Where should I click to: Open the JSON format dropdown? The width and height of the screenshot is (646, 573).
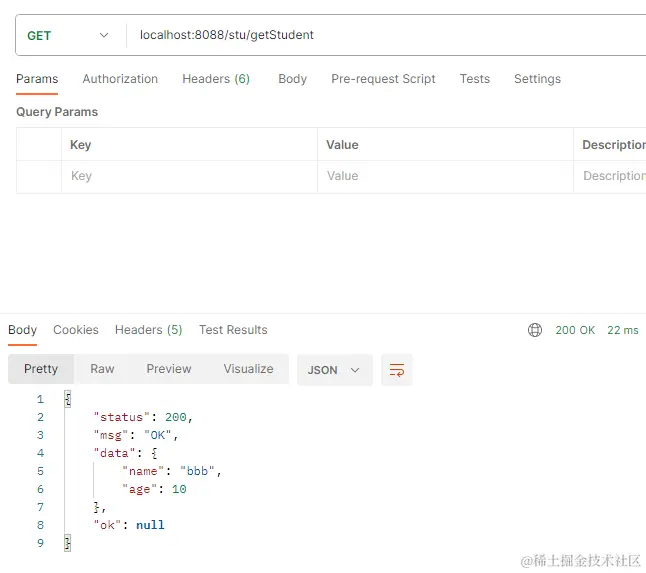click(x=335, y=370)
